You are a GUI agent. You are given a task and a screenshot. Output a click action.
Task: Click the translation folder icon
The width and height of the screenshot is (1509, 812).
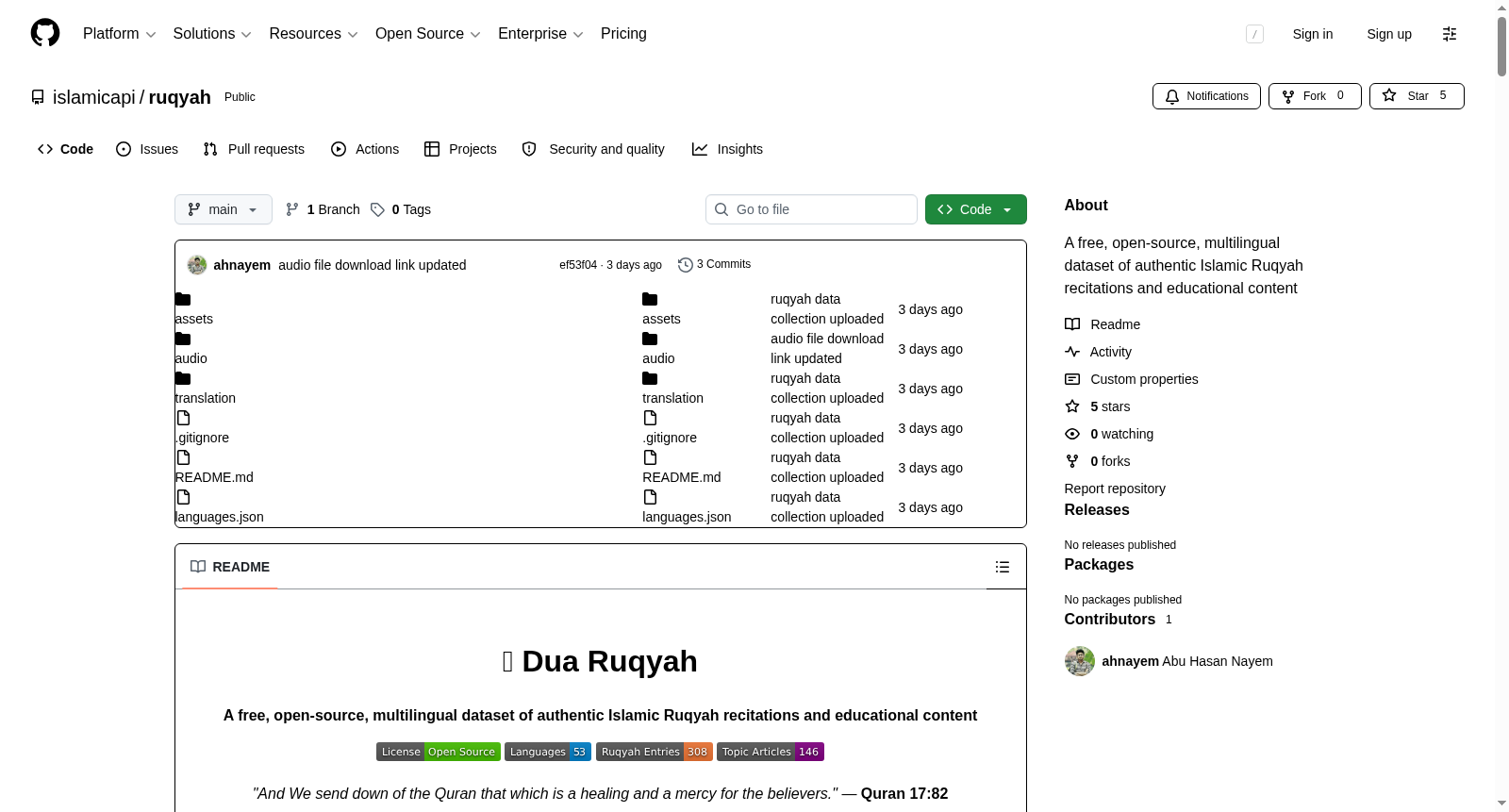click(x=183, y=378)
